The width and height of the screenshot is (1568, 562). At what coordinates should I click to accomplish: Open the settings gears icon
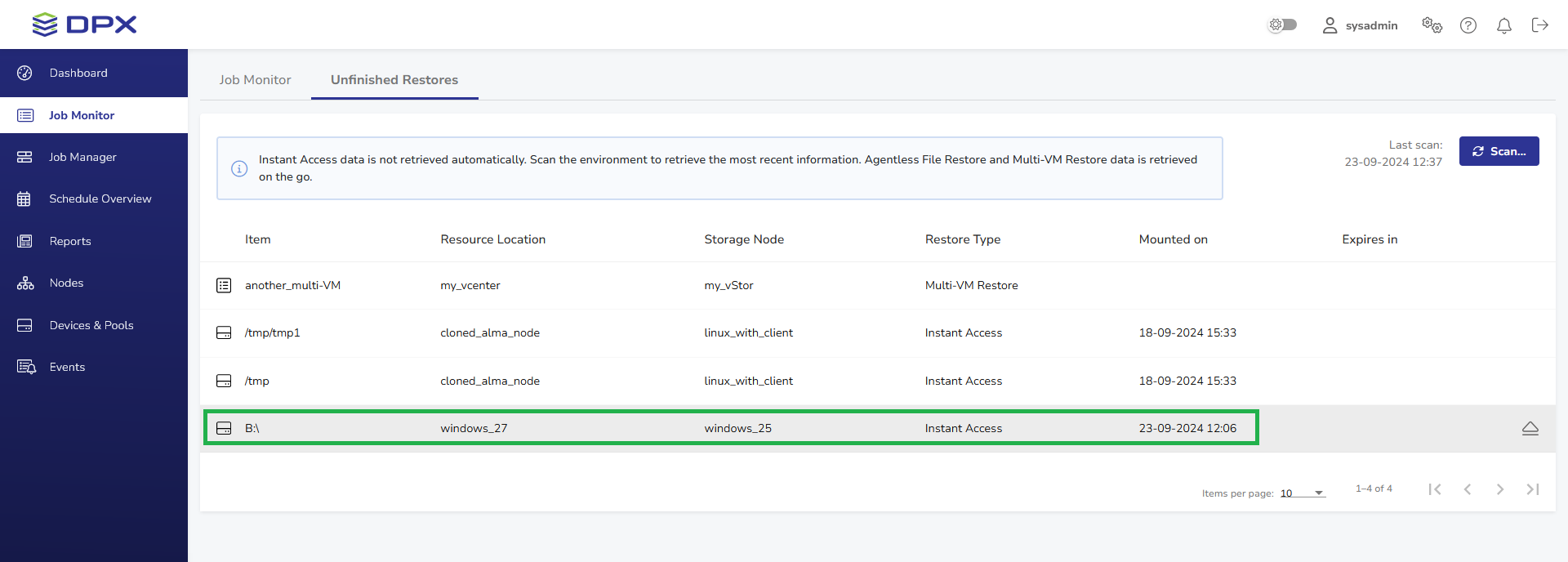(x=1432, y=25)
